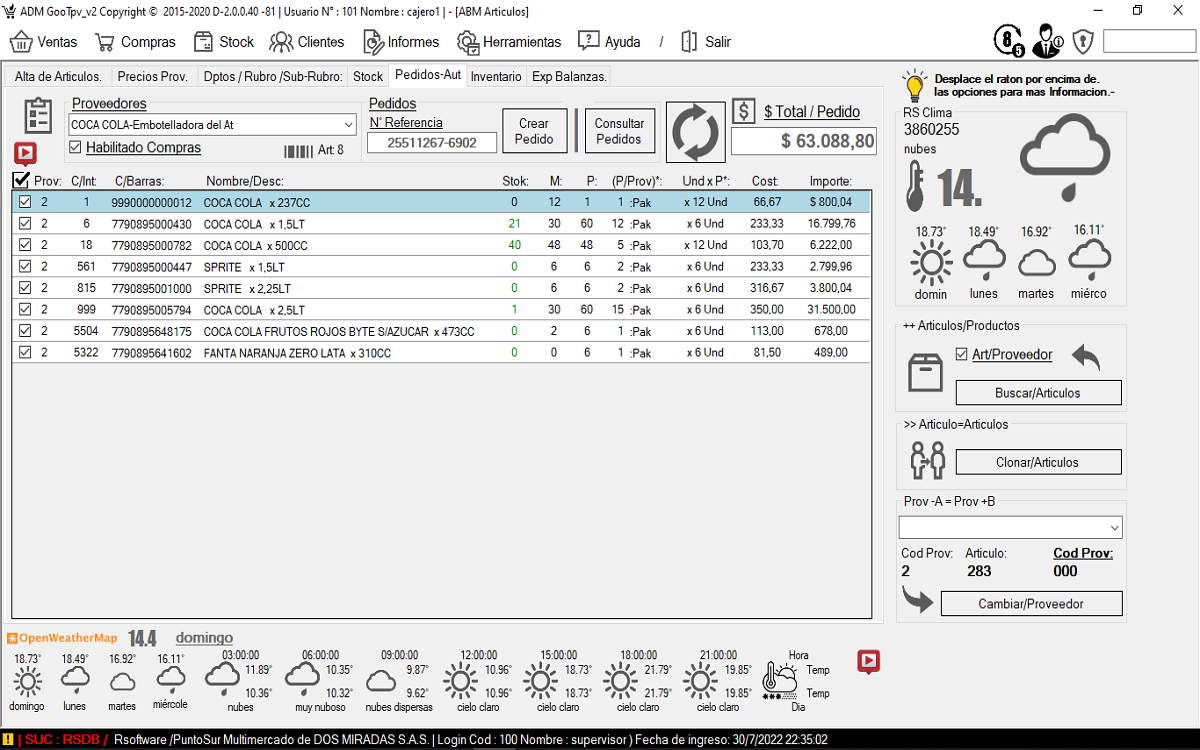This screenshot has height=750, width=1200.
Task: Click the product box icon
Action: (x=925, y=372)
